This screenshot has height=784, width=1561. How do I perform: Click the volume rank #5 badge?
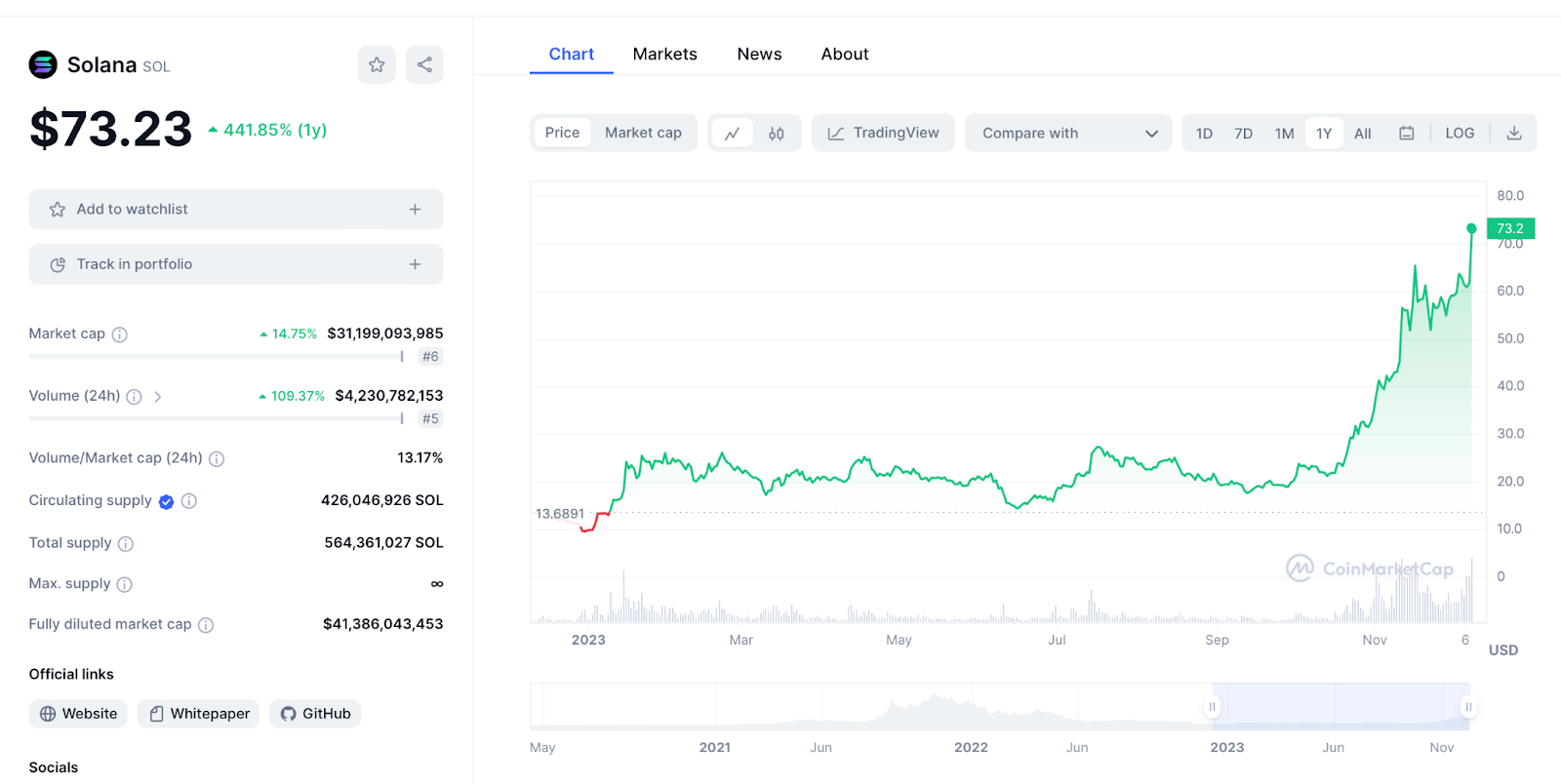pyautogui.click(x=430, y=419)
